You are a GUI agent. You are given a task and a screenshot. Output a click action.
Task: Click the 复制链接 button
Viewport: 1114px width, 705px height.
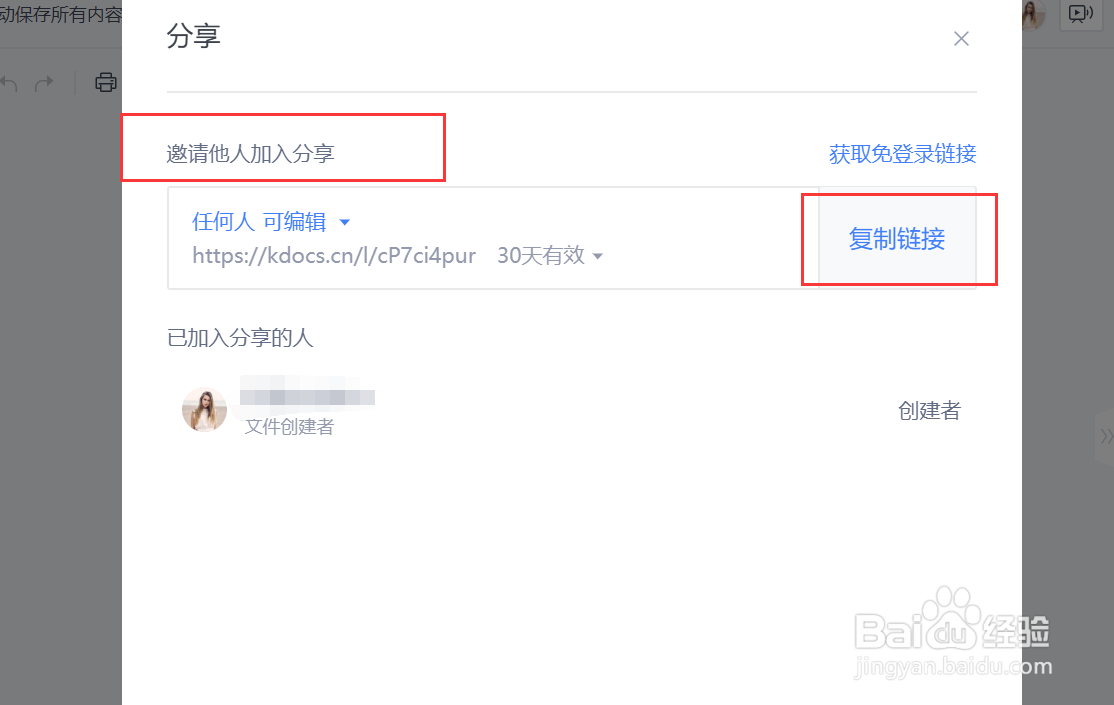(x=897, y=239)
